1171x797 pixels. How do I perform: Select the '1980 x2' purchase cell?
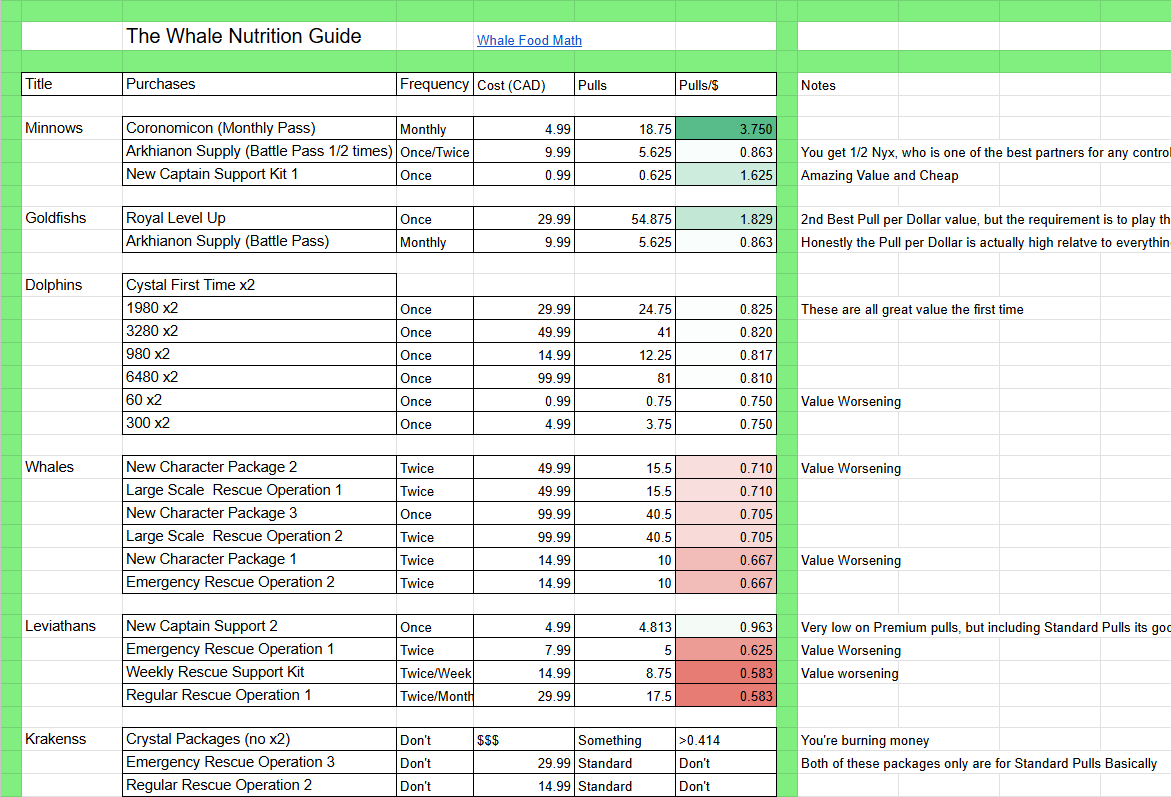click(259, 308)
